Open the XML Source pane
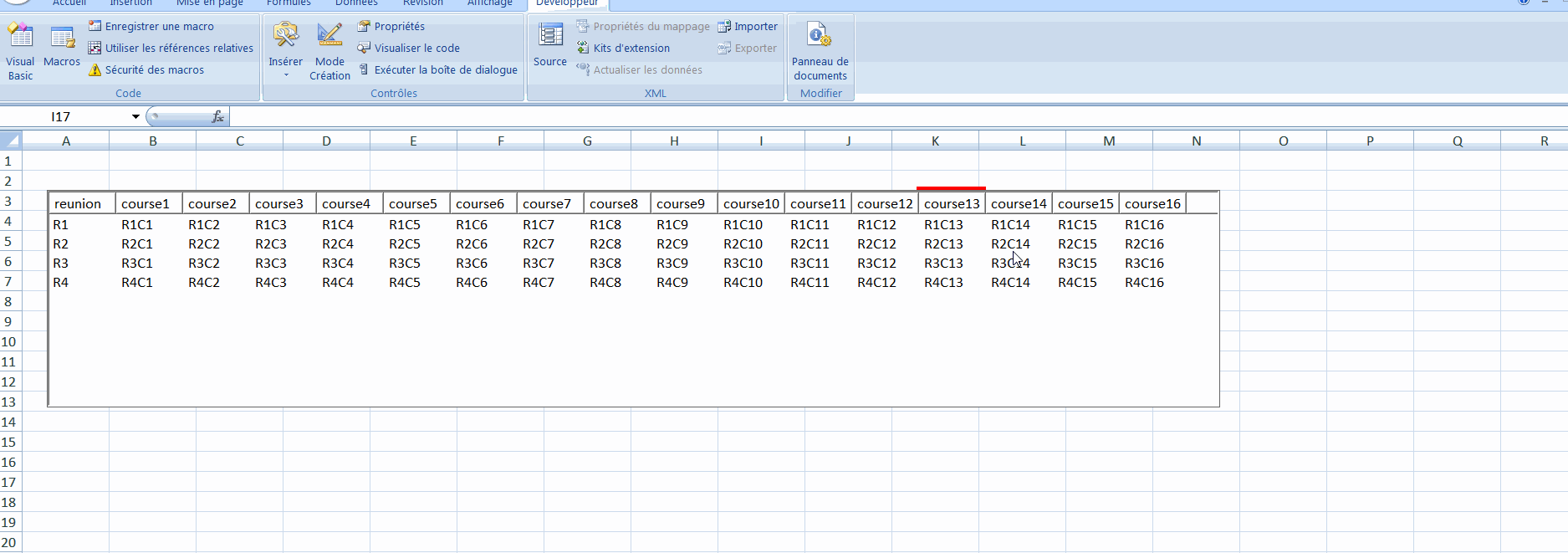The height and width of the screenshot is (553, 1568). (549, 46)
